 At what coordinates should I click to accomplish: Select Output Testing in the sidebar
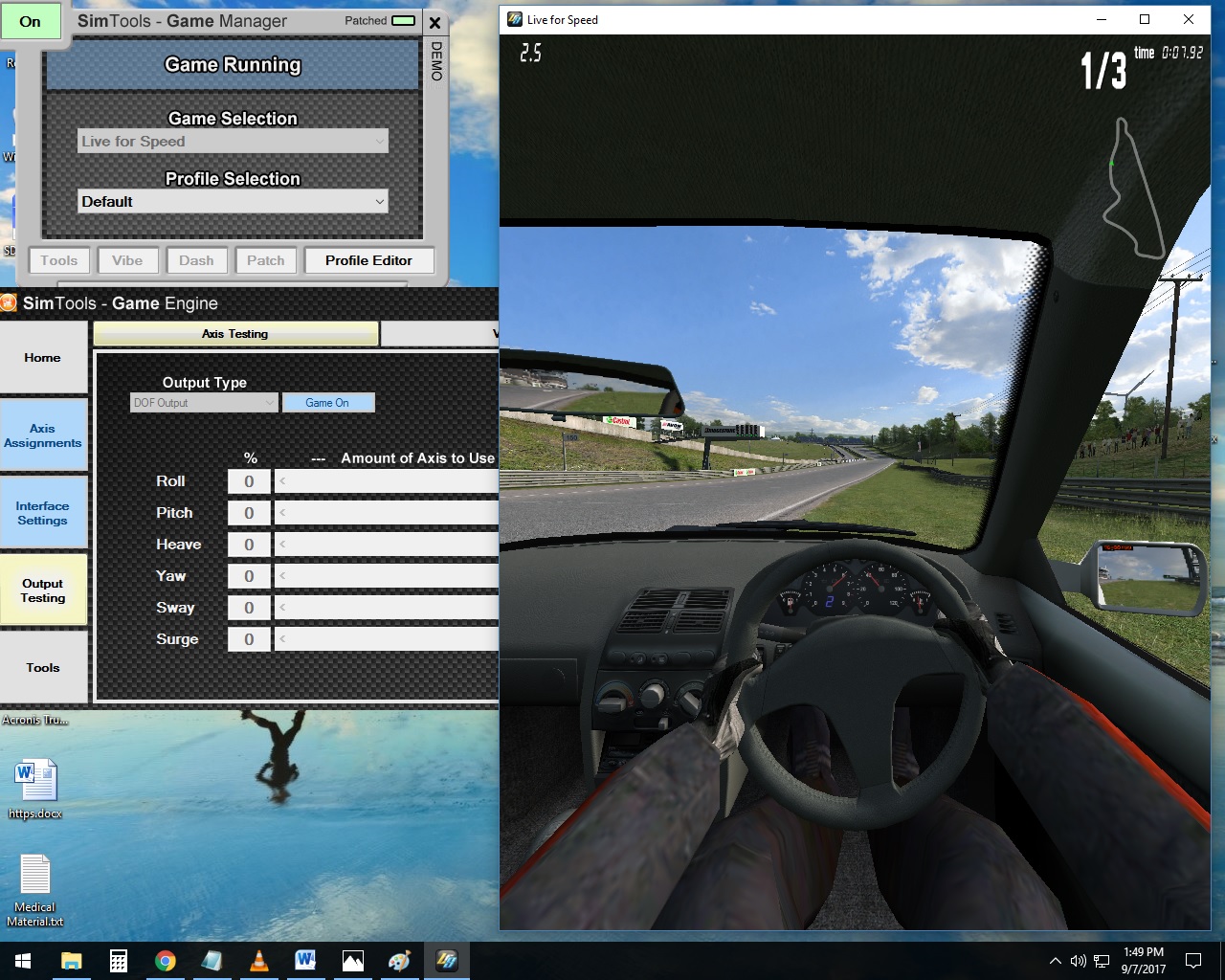43,590
